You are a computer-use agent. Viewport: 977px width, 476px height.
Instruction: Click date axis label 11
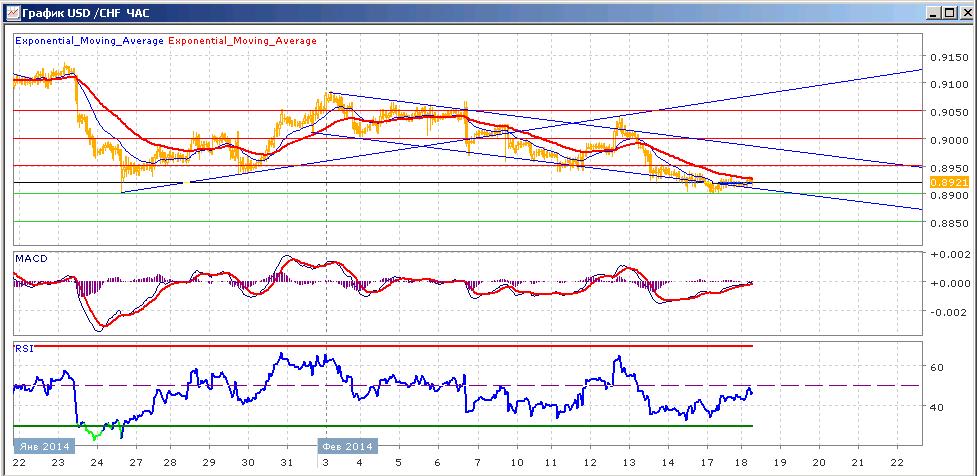pos(550,464)
